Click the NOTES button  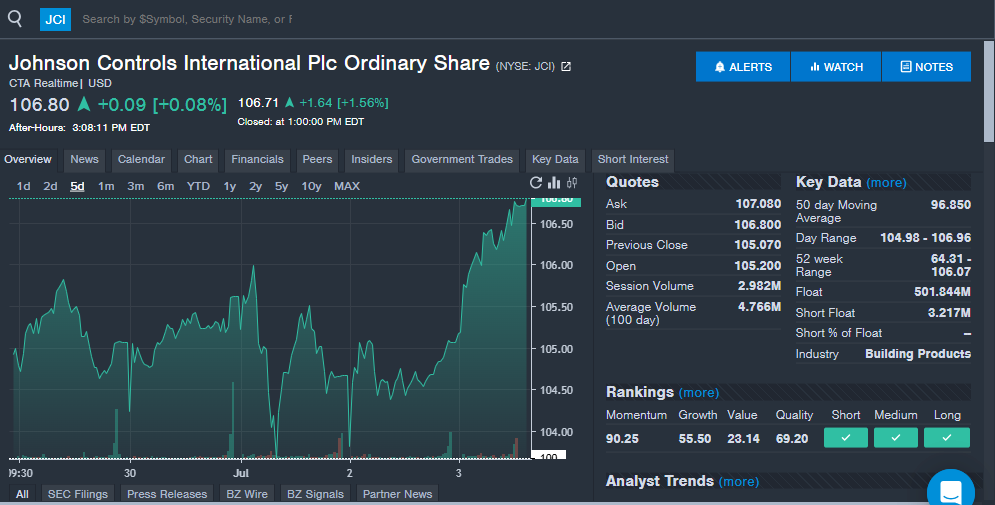click(926, 67)
